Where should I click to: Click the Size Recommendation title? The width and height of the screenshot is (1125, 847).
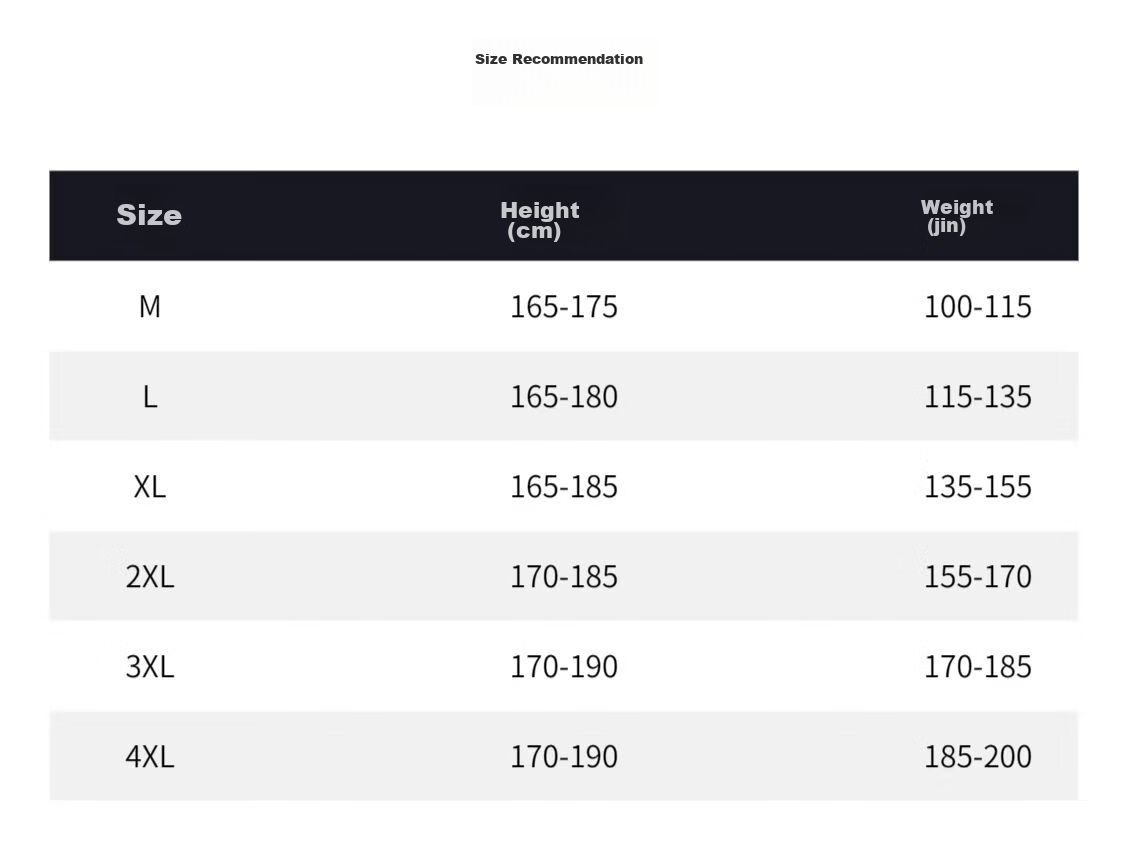(559, 59)
